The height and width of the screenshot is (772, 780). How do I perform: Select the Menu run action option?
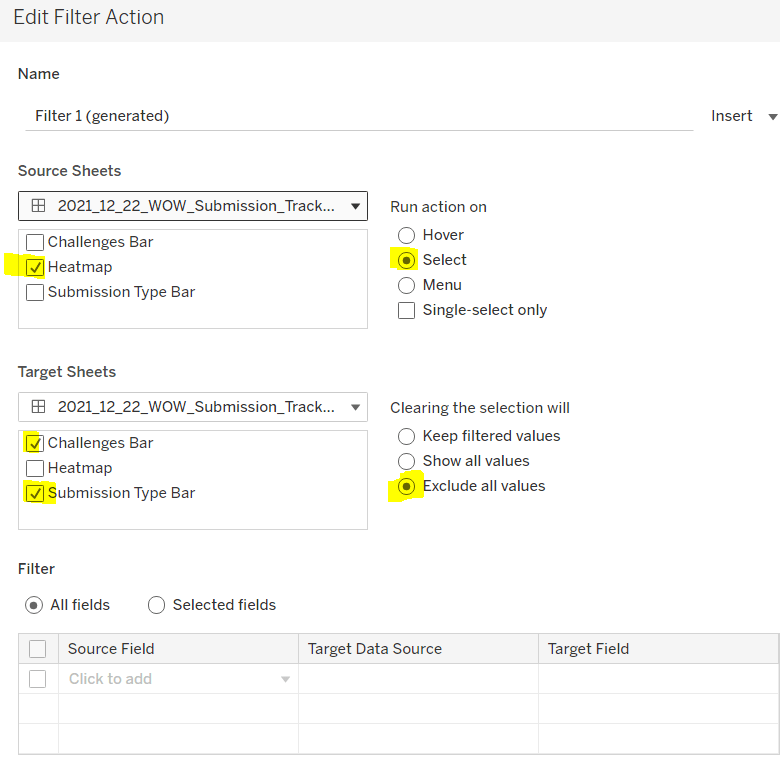click(406, 285)
